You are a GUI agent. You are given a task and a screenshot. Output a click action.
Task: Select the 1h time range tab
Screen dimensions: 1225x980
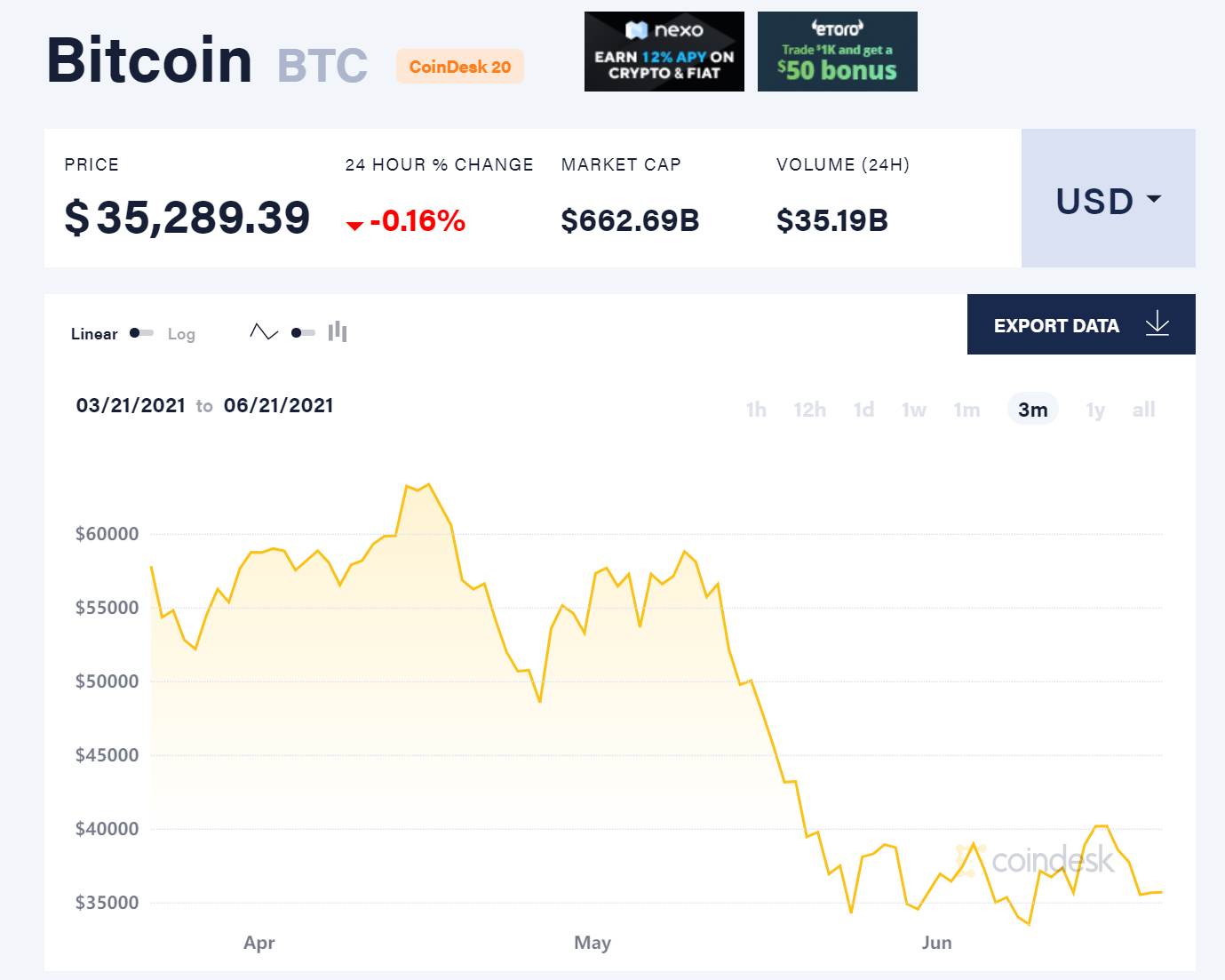756,410
